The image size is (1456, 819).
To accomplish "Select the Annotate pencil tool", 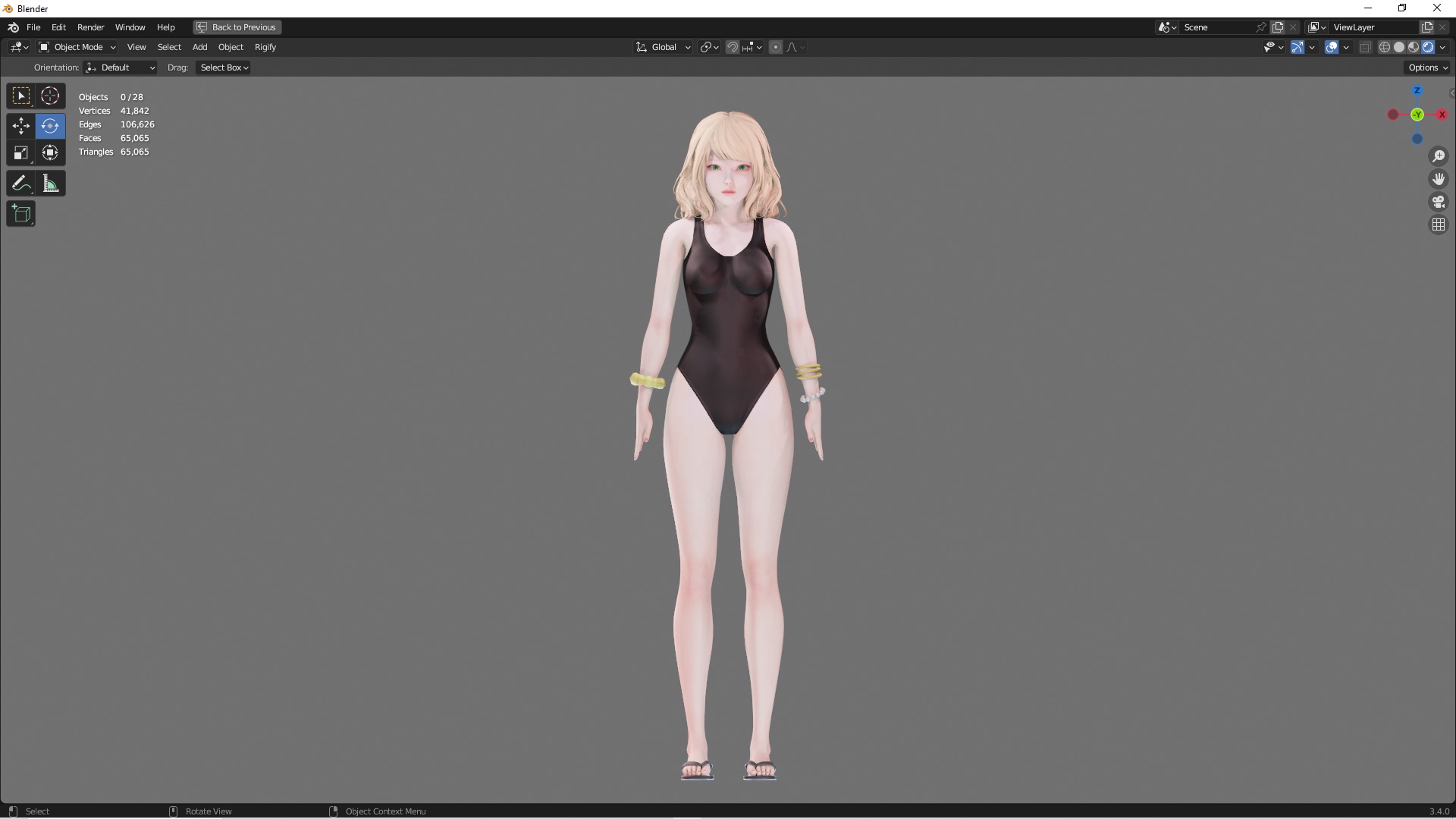I will [x=21, y=184].
